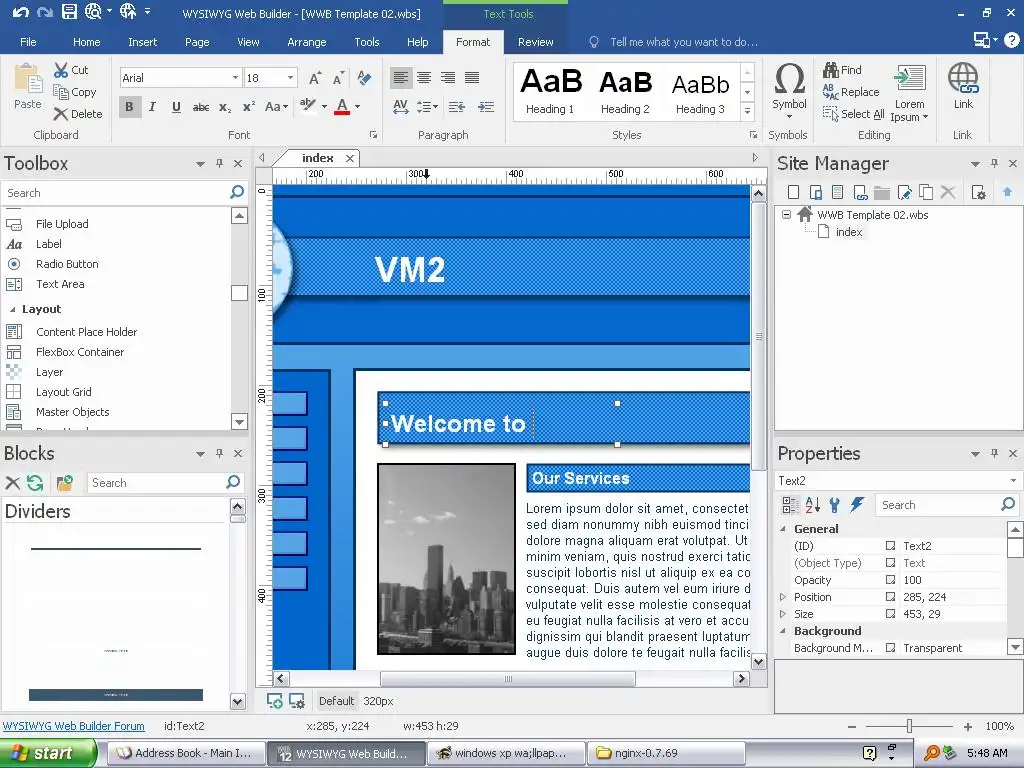Click the zoom slider handle
This screenshot has height=768, width=1024.
pyautogui.click(x=909, y=726)
